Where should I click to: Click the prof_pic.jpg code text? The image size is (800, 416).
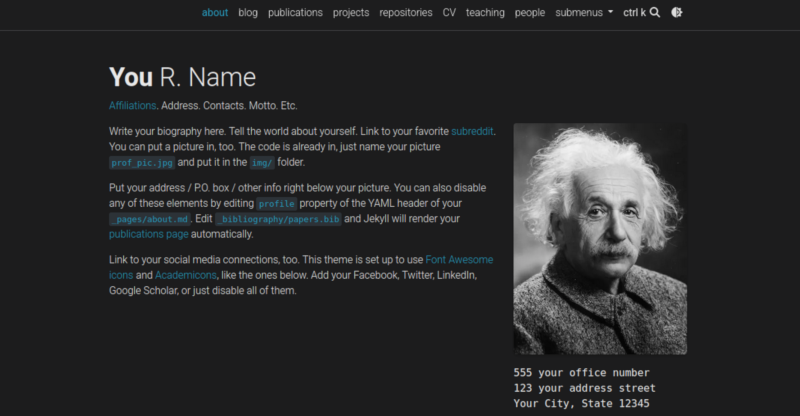coord(142,163)
